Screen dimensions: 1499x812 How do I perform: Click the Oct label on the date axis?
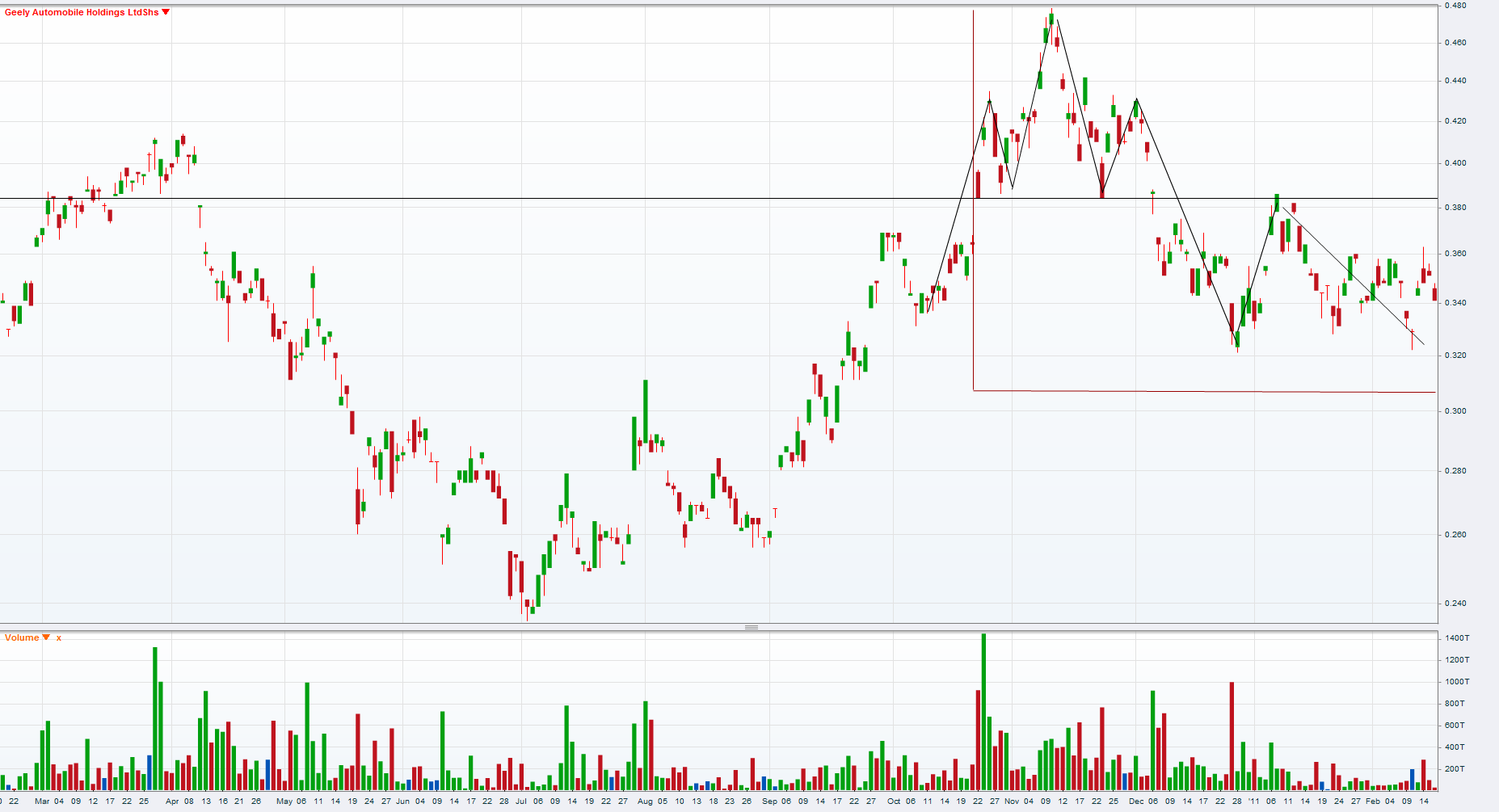pyautogui.click(x=894, y=801)
